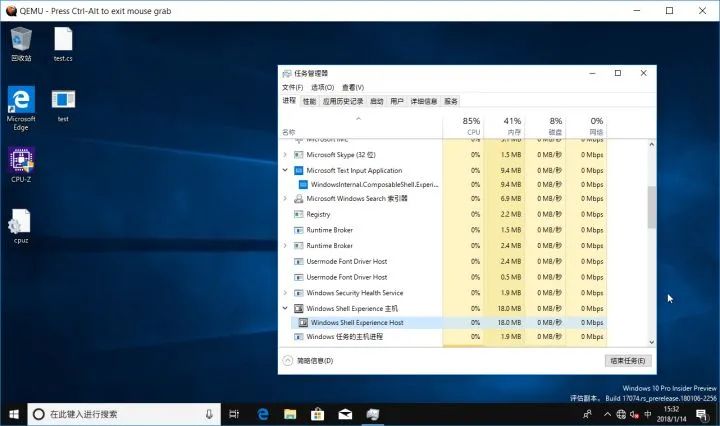The height and width of the screenshot is (426, 720).
Task: Click the 结束任务(E) button
Action: pyautogui.click(x=628, y=361)
